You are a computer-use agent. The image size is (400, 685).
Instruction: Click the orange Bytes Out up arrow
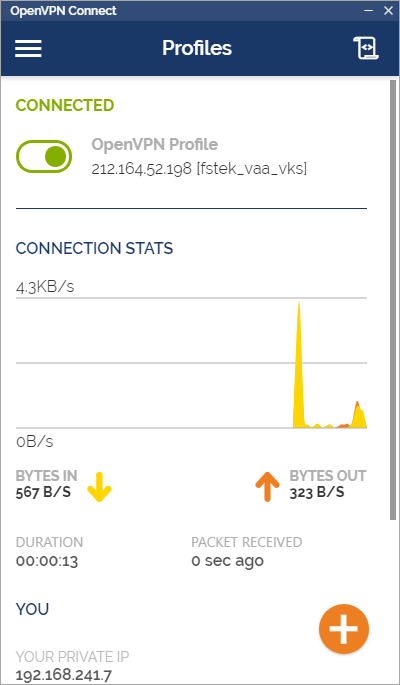click(x=267, y=487)
